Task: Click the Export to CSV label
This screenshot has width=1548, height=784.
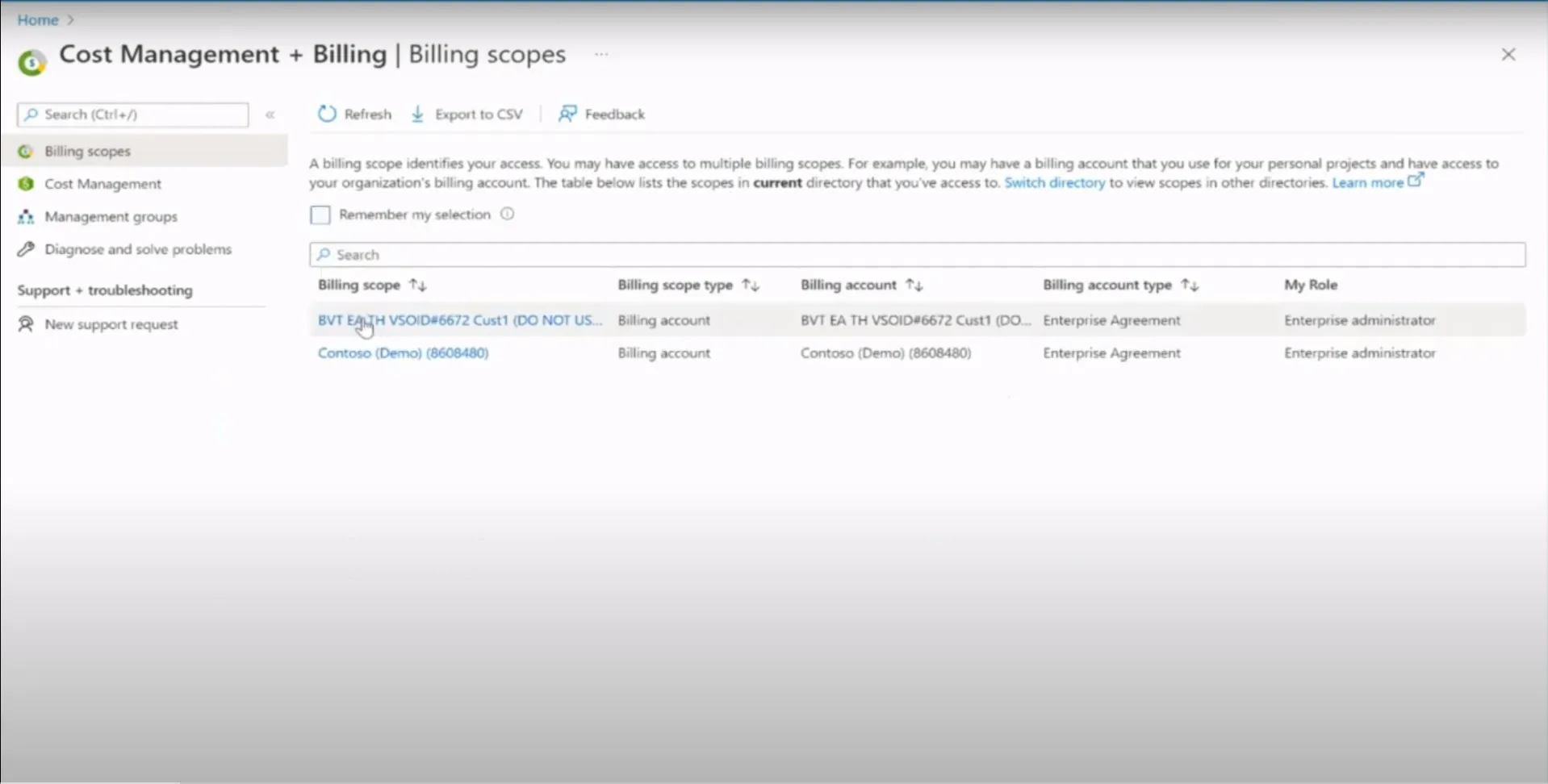Action: coord(479,115)
